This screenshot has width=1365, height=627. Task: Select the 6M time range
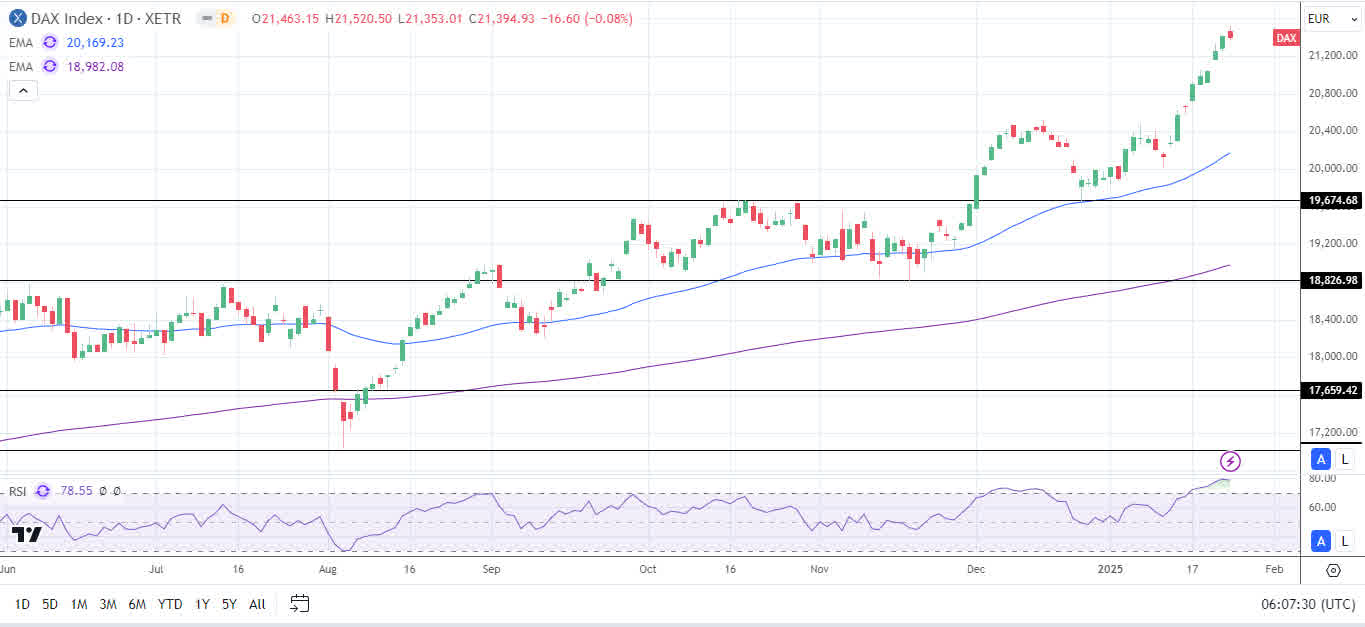point(138,604)
